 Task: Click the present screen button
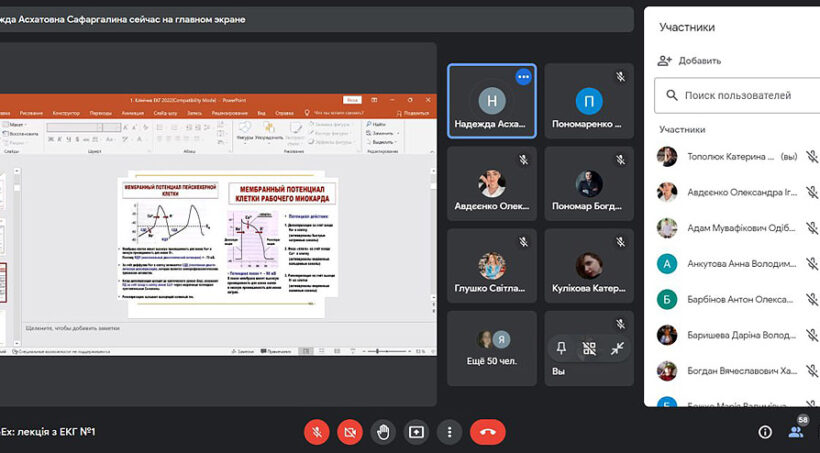416,432
